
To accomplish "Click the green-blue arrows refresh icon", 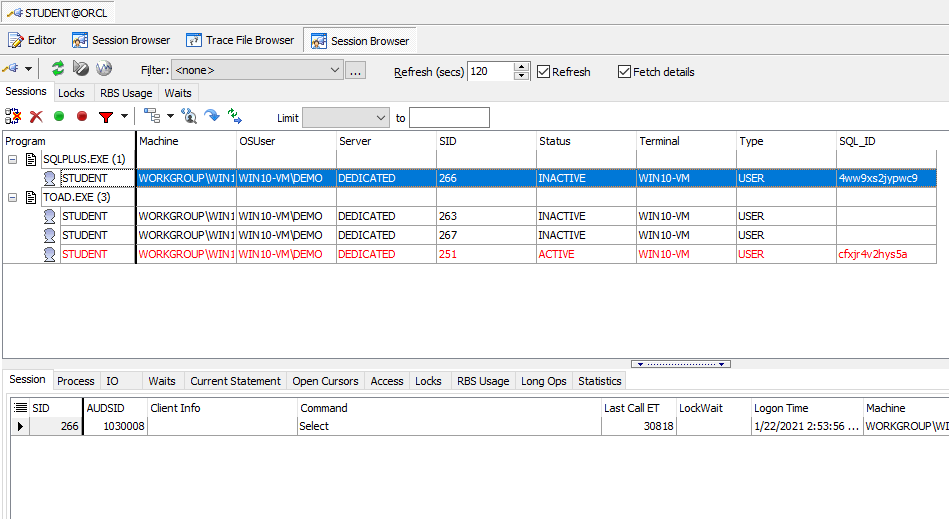I will tap(235, 116).
